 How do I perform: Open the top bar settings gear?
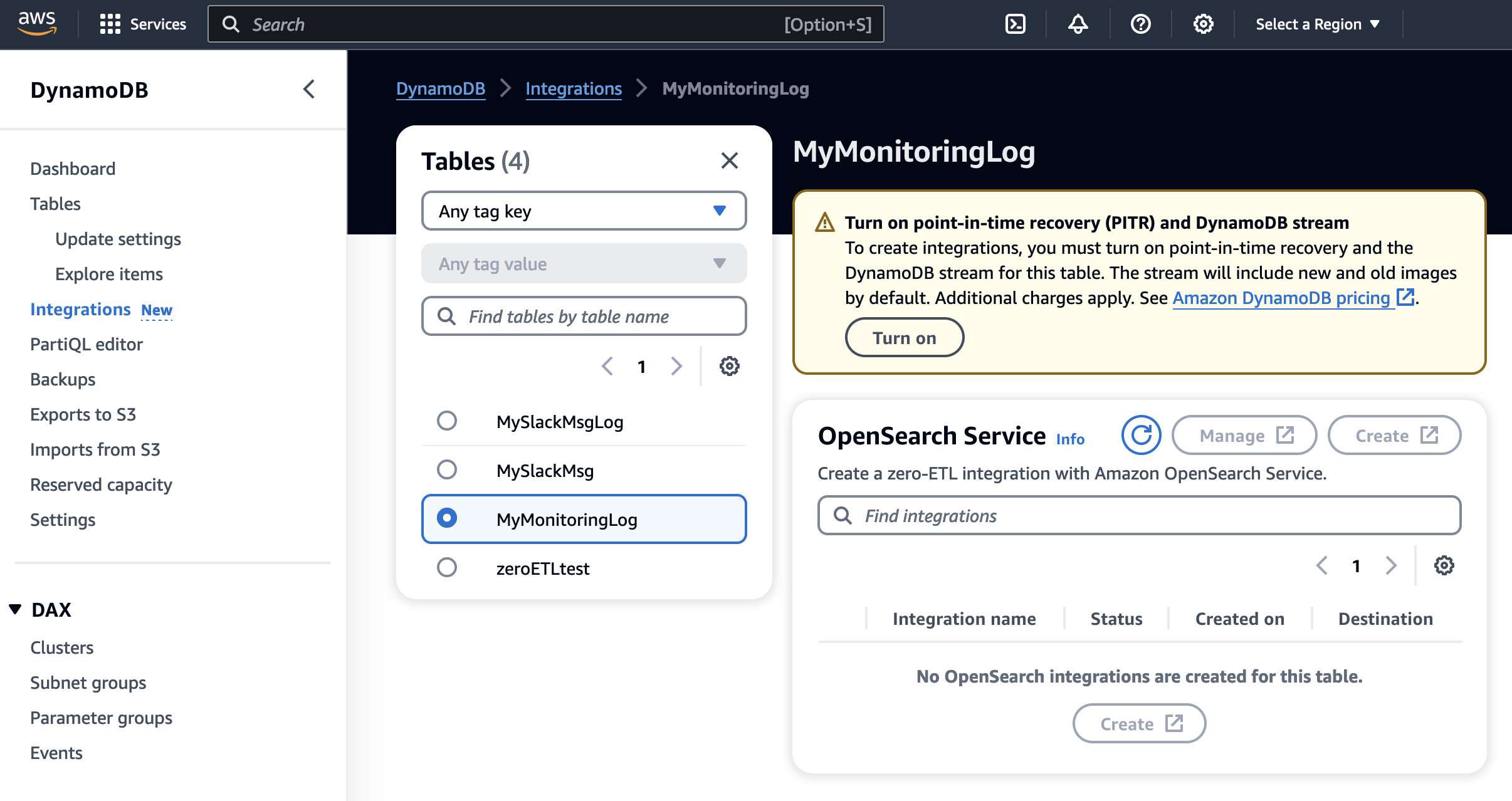1203,24
